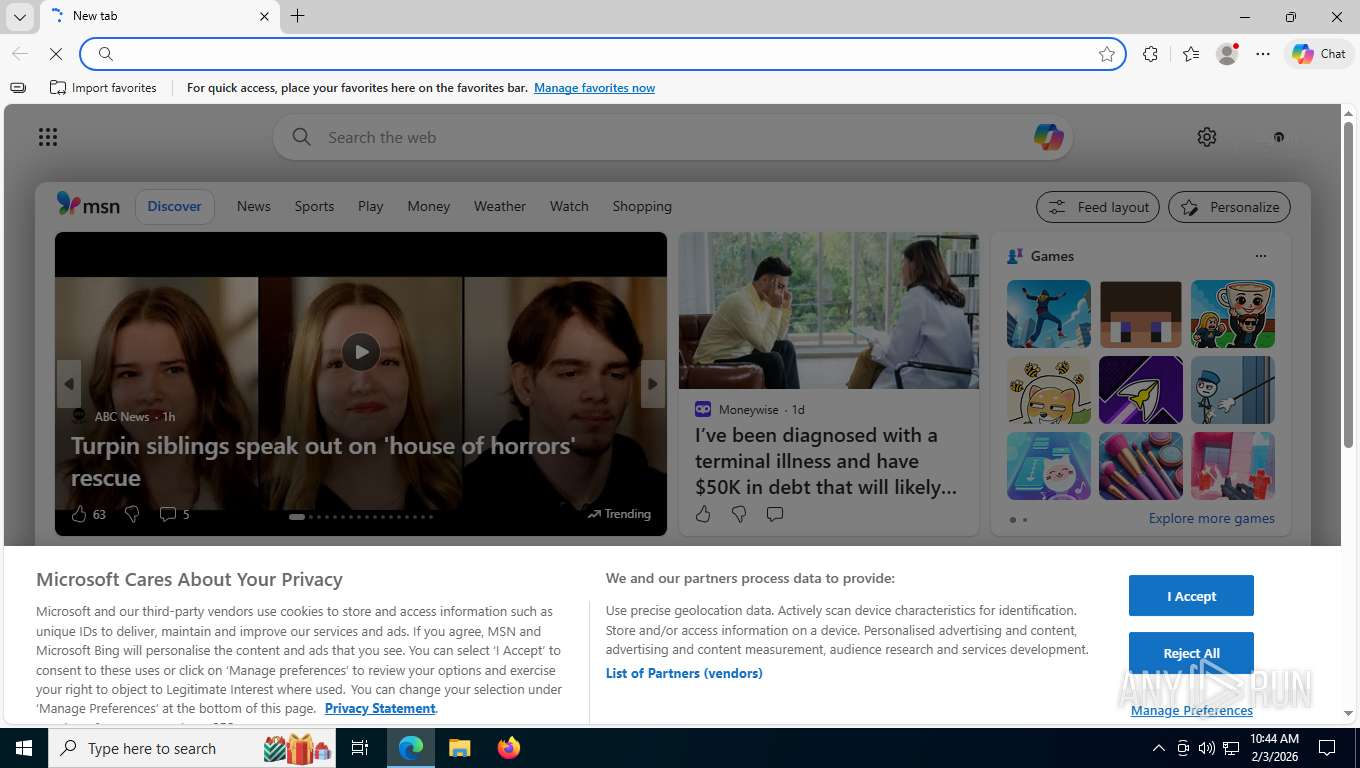Open Copilot Chat button

click(1319, 54)
